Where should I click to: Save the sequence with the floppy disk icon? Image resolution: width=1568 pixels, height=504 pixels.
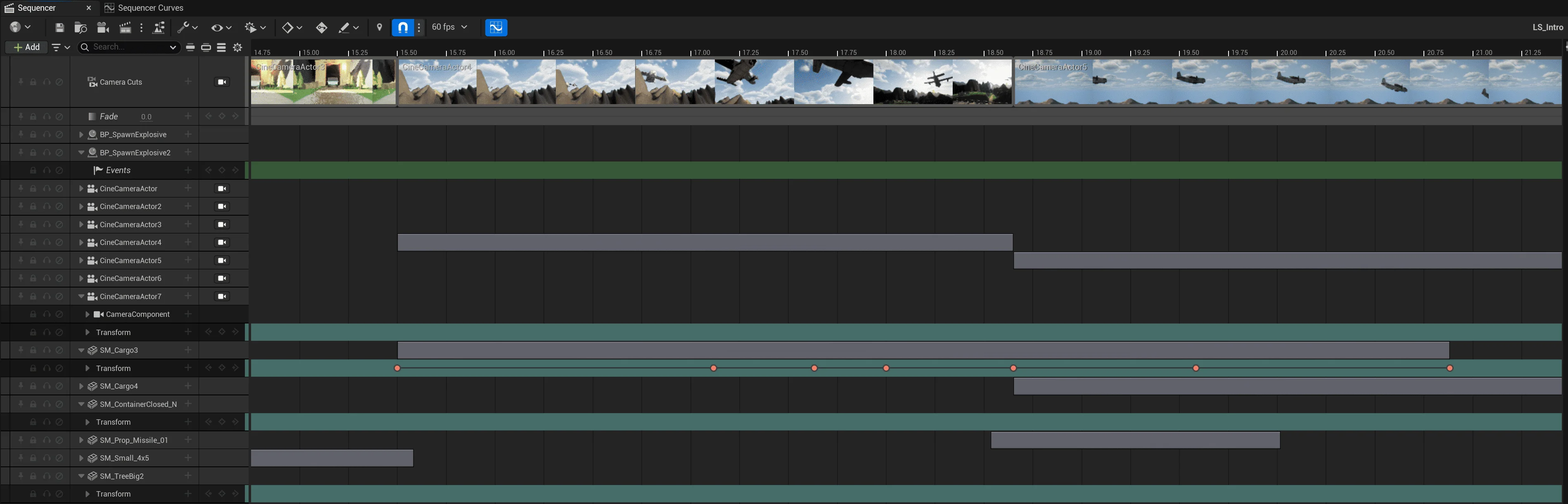(59, 27)
